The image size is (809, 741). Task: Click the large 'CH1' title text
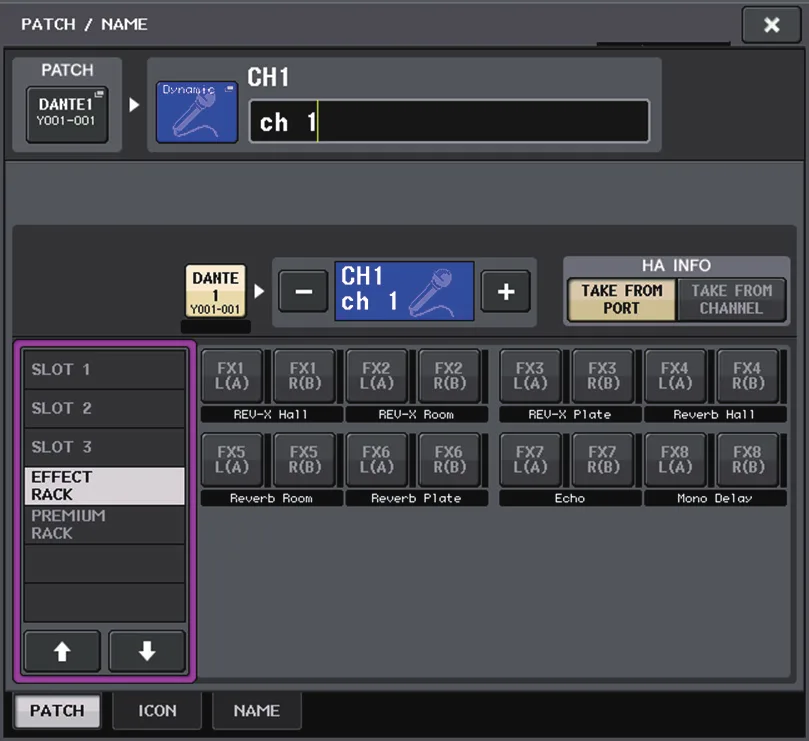coord(268,77)
